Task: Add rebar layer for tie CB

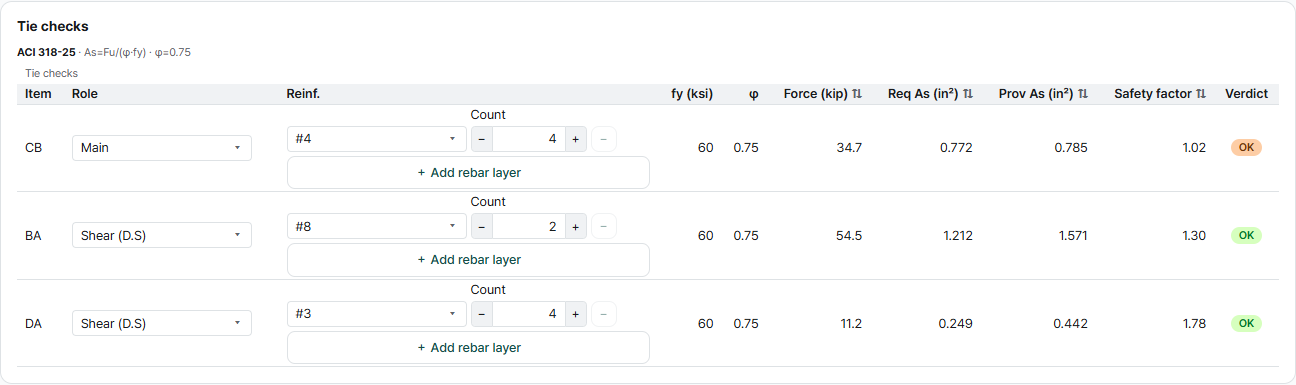Action: click(468, 172)
